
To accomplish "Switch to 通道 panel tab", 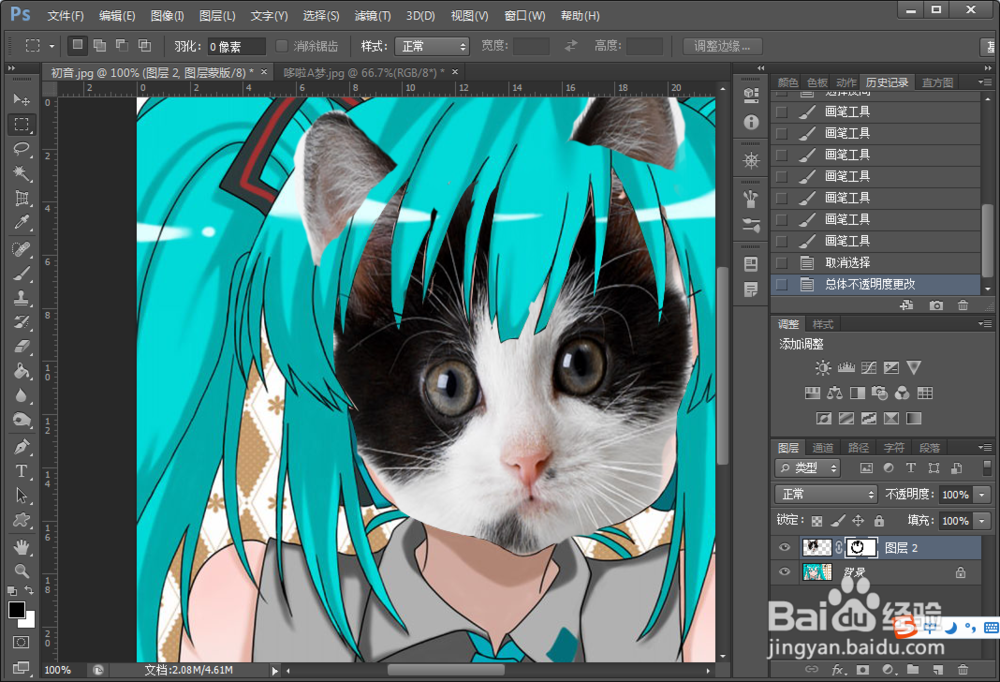I will click(823, 447).
